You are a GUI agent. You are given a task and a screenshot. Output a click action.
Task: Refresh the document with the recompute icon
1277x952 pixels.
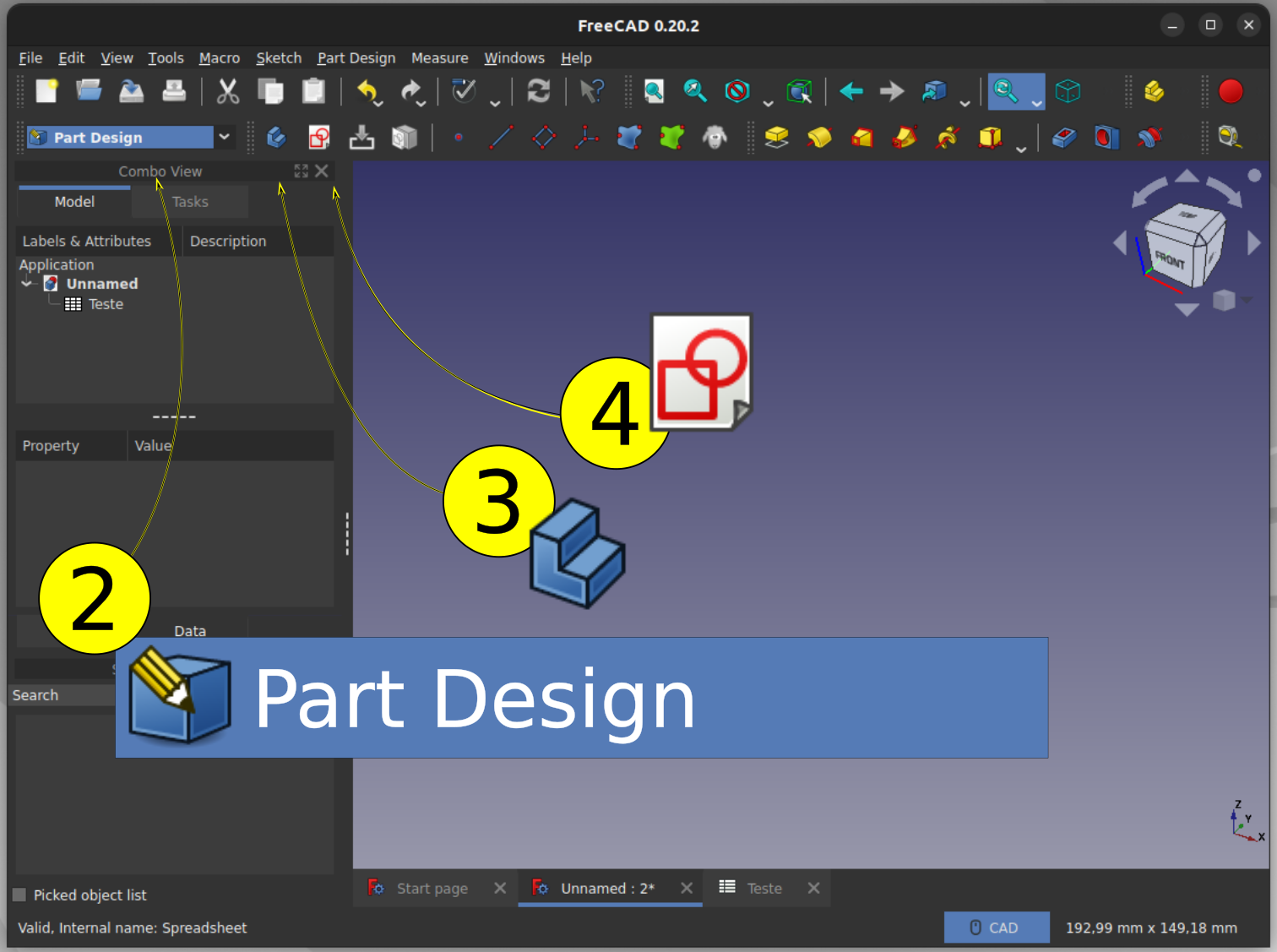pyautogui.click(x=538, y=90)
